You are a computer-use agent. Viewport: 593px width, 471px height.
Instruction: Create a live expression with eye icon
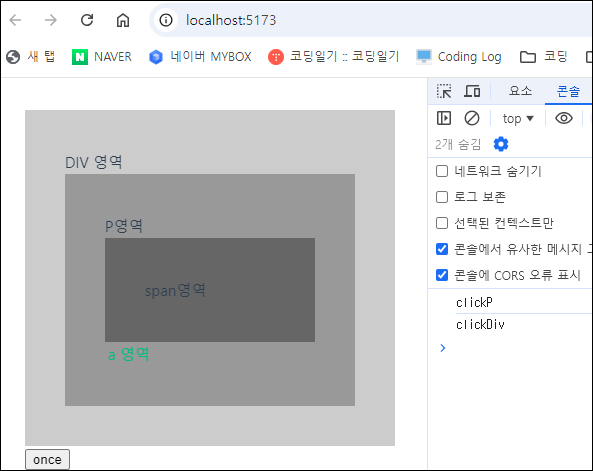(564, 118)
